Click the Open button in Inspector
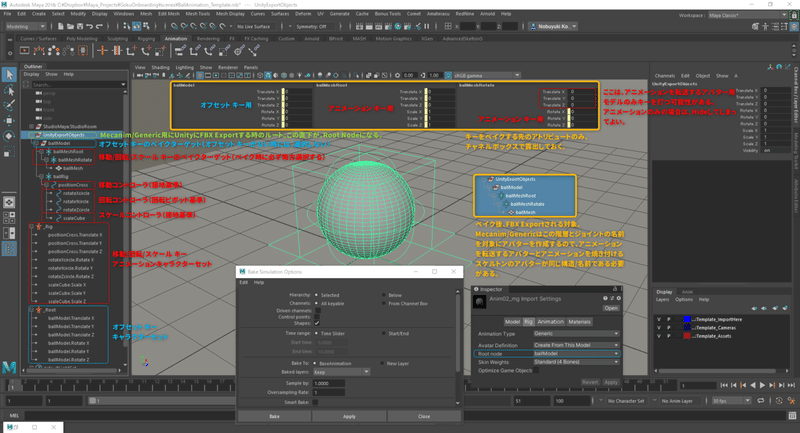800x433 pixels. click(611, 308)
